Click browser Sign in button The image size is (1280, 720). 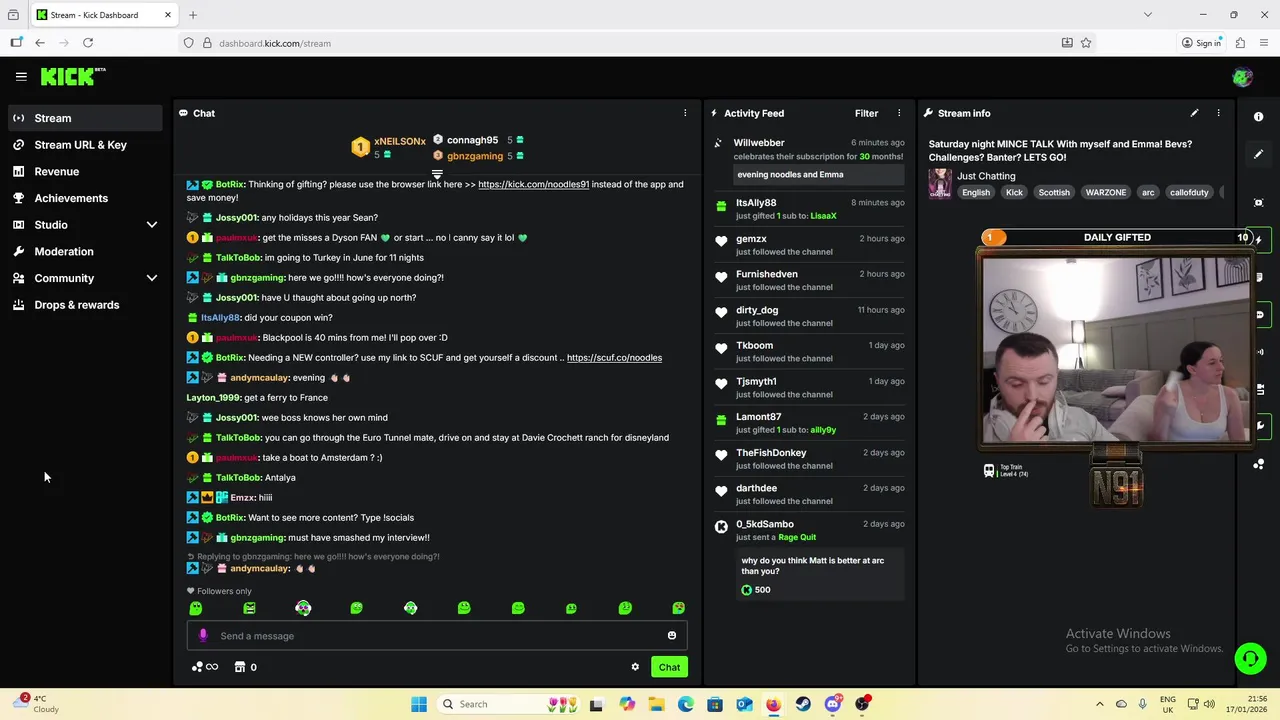click(x=1201, y=43)
